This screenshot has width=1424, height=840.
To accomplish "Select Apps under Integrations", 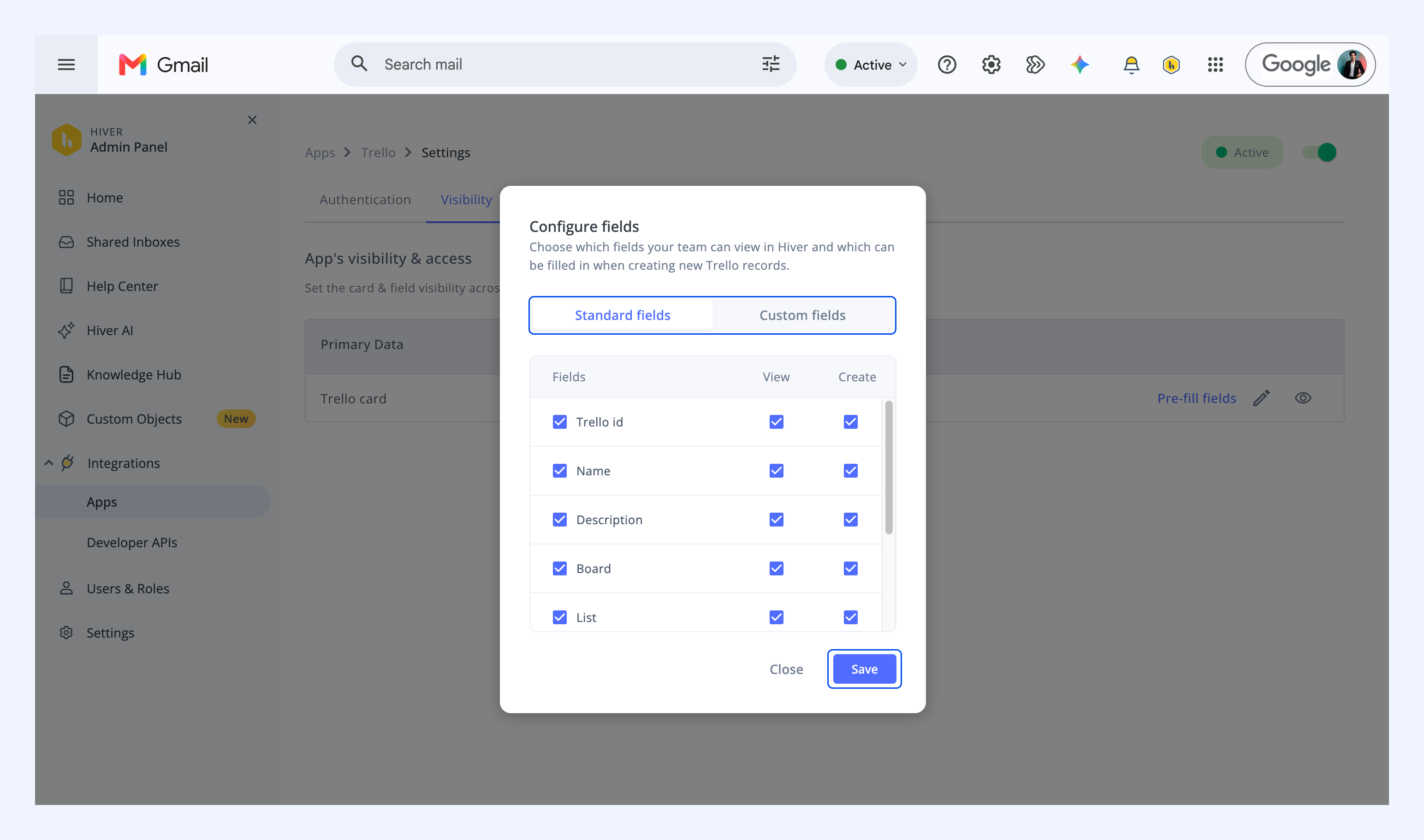I will pos(153,502).
